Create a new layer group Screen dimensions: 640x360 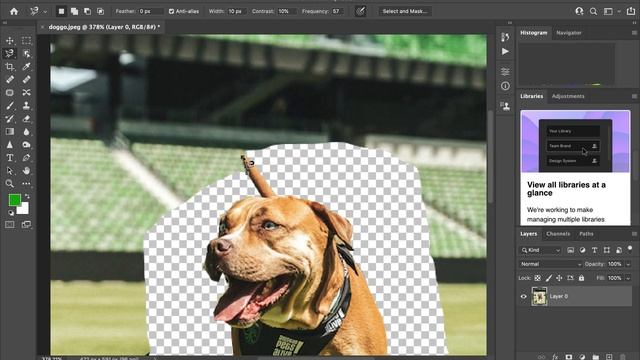click(x=596, y=357)
